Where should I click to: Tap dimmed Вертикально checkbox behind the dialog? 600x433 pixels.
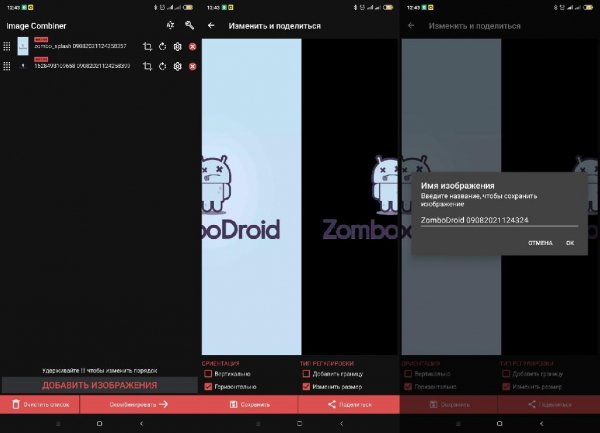pos(408,373)
